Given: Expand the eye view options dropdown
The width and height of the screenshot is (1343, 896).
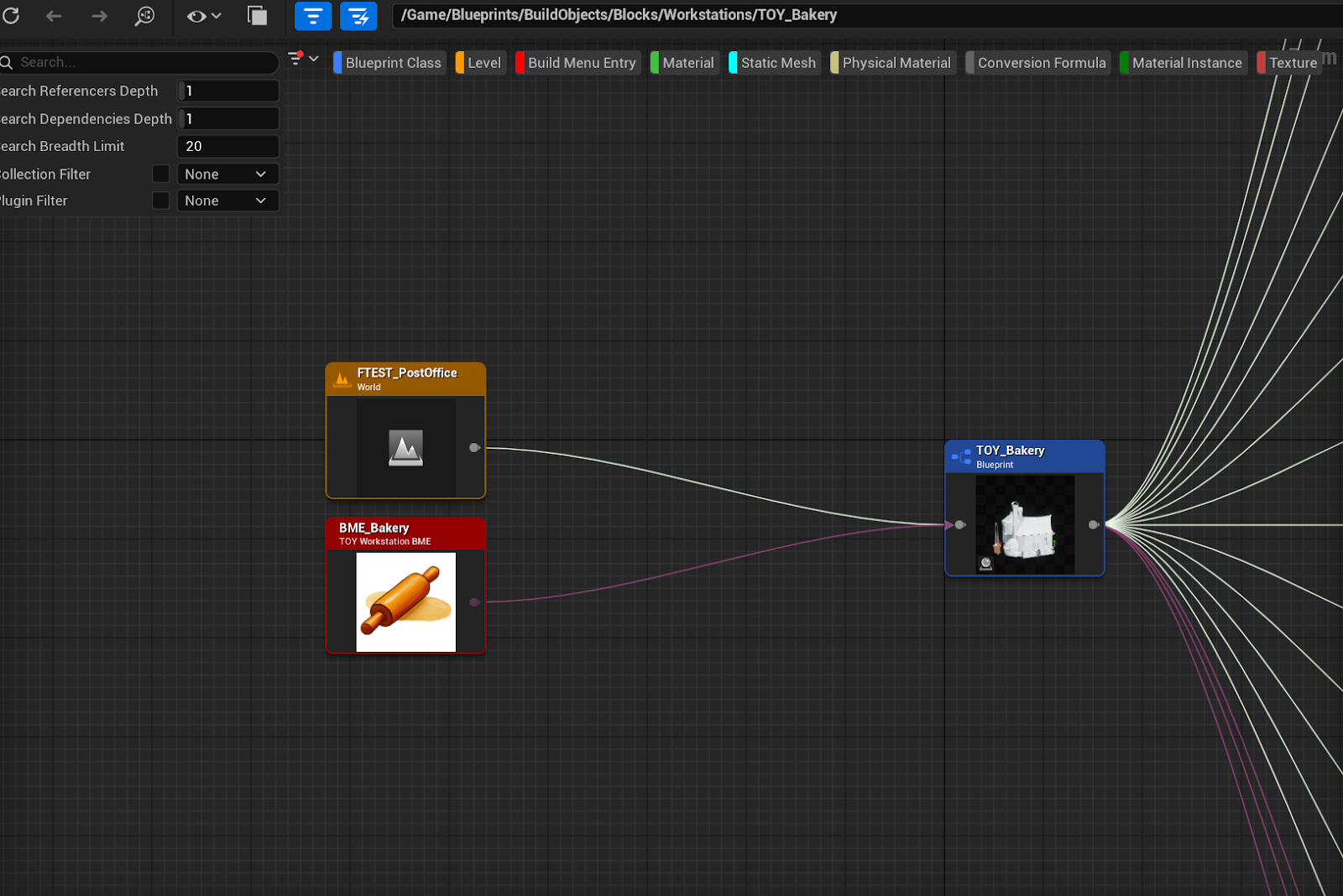Looking at the screenshot, I should pos(204,16).
